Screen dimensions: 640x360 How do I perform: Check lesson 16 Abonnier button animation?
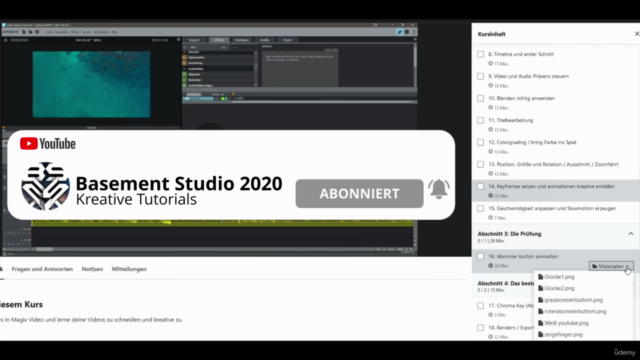tap(480, 256)
